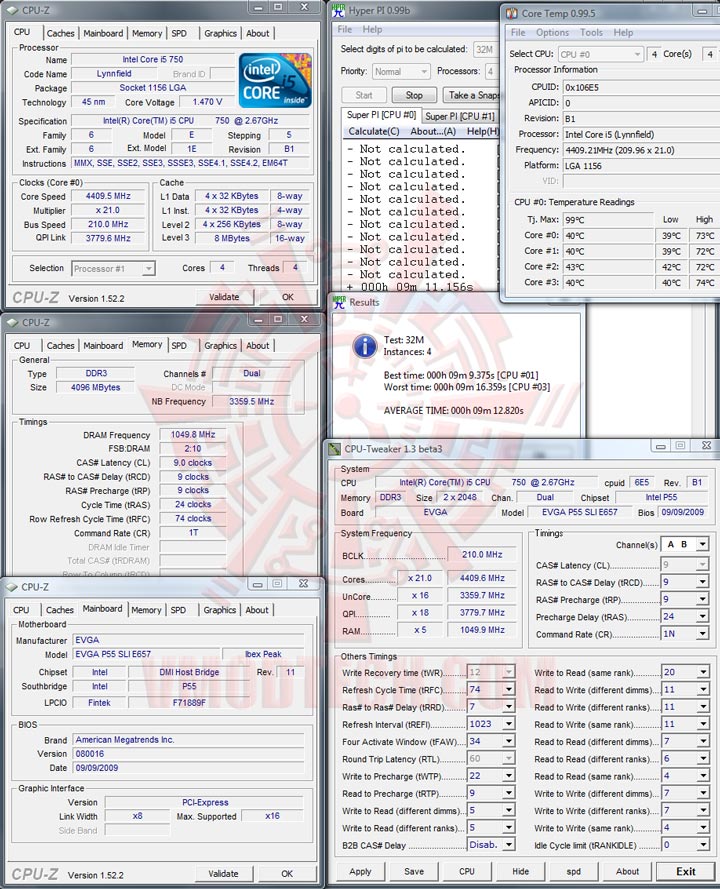Click the Core Temp title bar icon
This screenshot has height=889, width=720.
(x=511, y=13)
